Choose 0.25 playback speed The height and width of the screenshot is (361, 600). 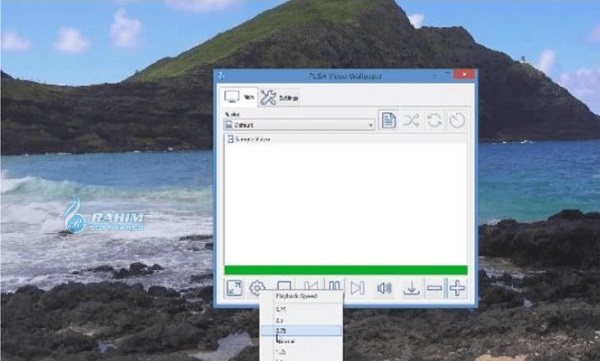(x=301, y=309)
